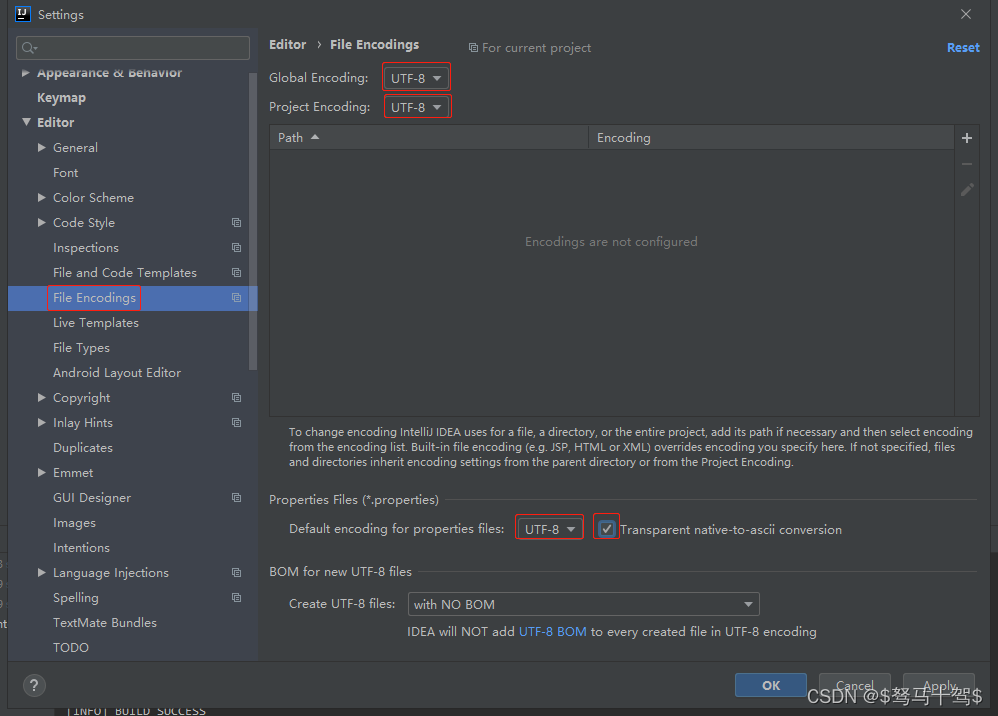Click the Cancel button
The height and width of the screenshot is (716, 998).
point(854,685)
